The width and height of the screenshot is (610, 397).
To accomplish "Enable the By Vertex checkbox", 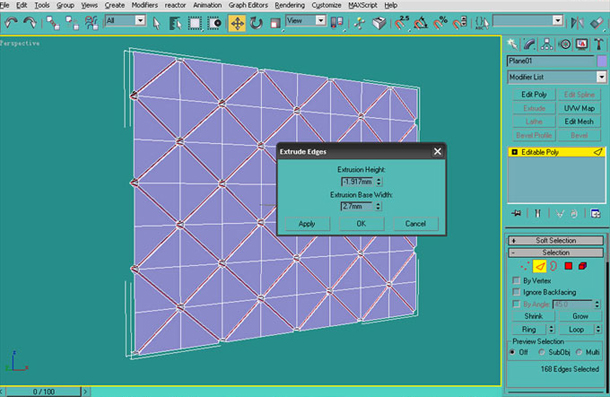I will [x=516, y=280].
